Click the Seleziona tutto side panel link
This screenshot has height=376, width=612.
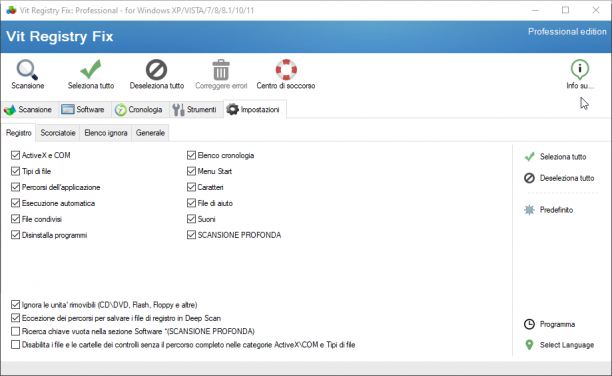(x=563, y=157)
